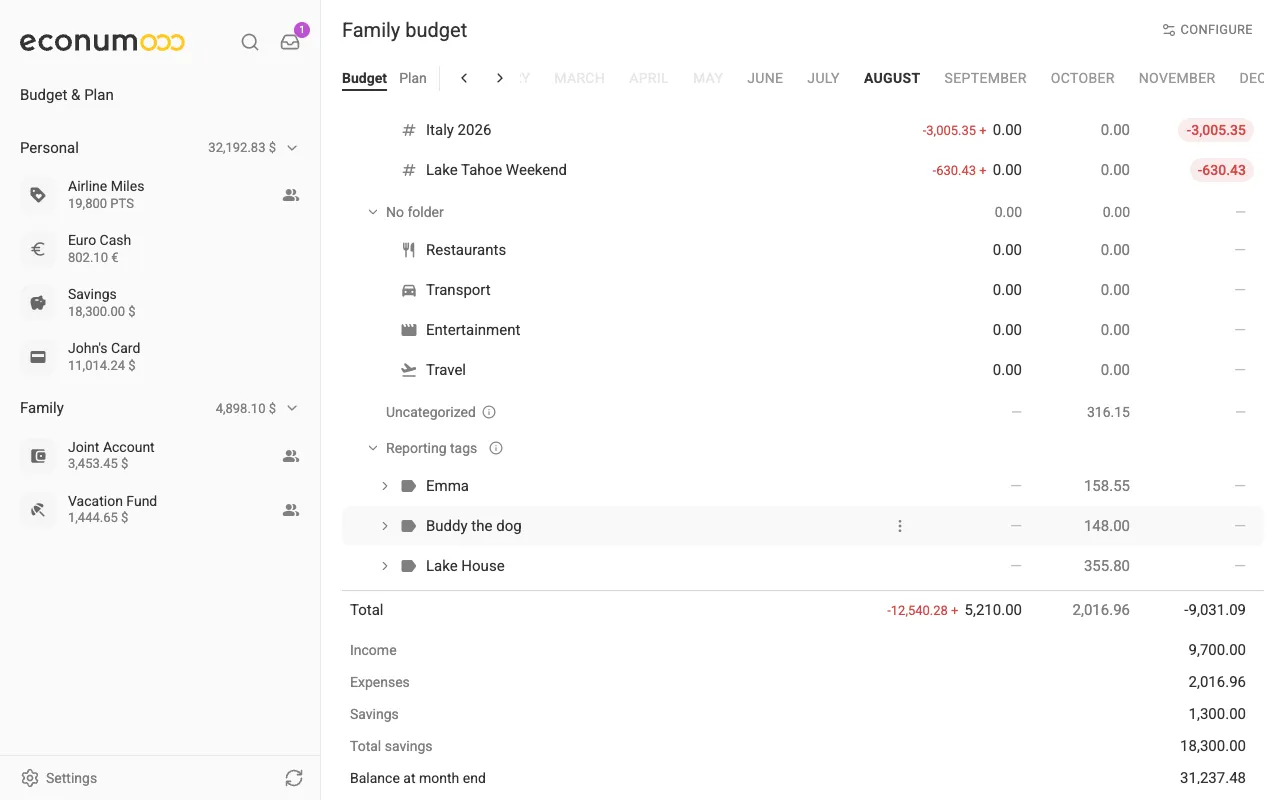The image size is (1280, 800).
Task: Click the sync refresh icon
Action: point(293,778)
